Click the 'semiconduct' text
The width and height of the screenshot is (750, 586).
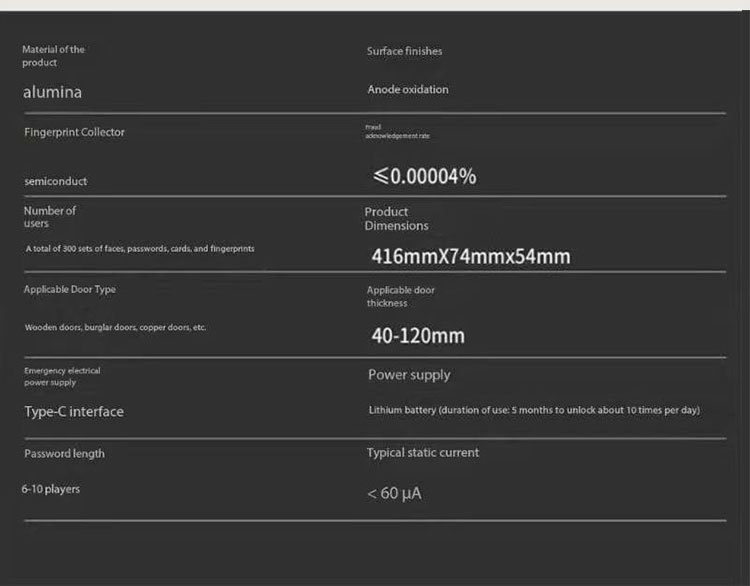tap(56, 181)
